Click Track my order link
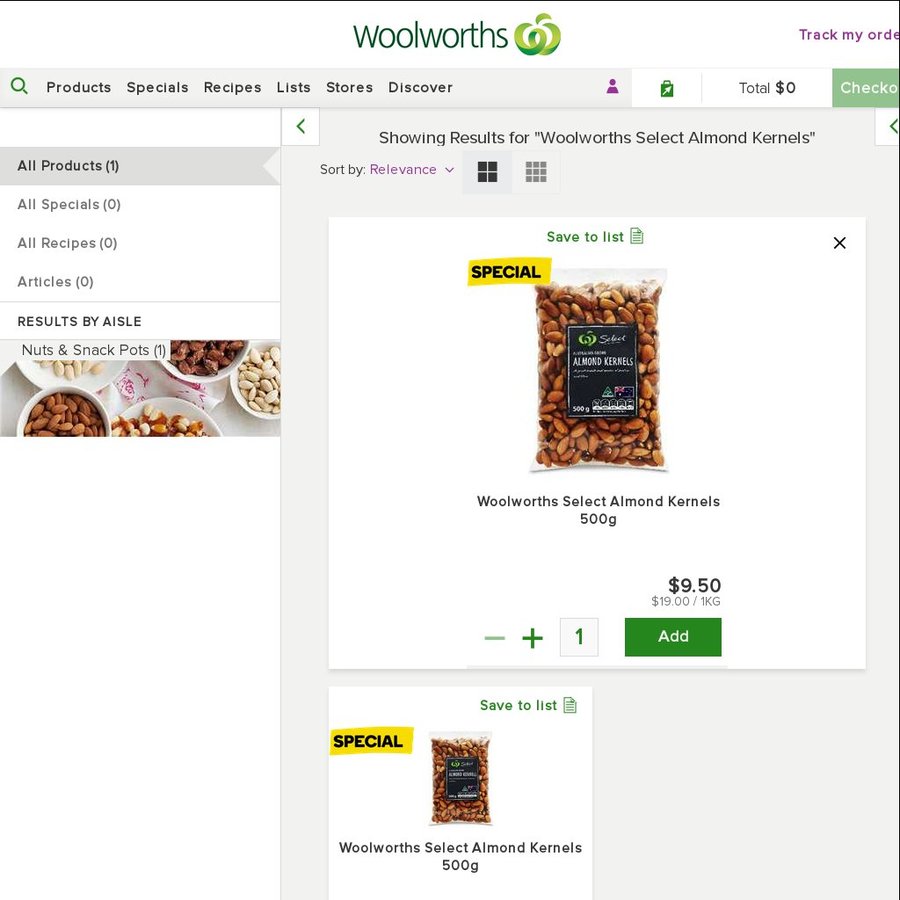Image resolution: width=900 pixels, height=900 pixels. coord(849,35)
